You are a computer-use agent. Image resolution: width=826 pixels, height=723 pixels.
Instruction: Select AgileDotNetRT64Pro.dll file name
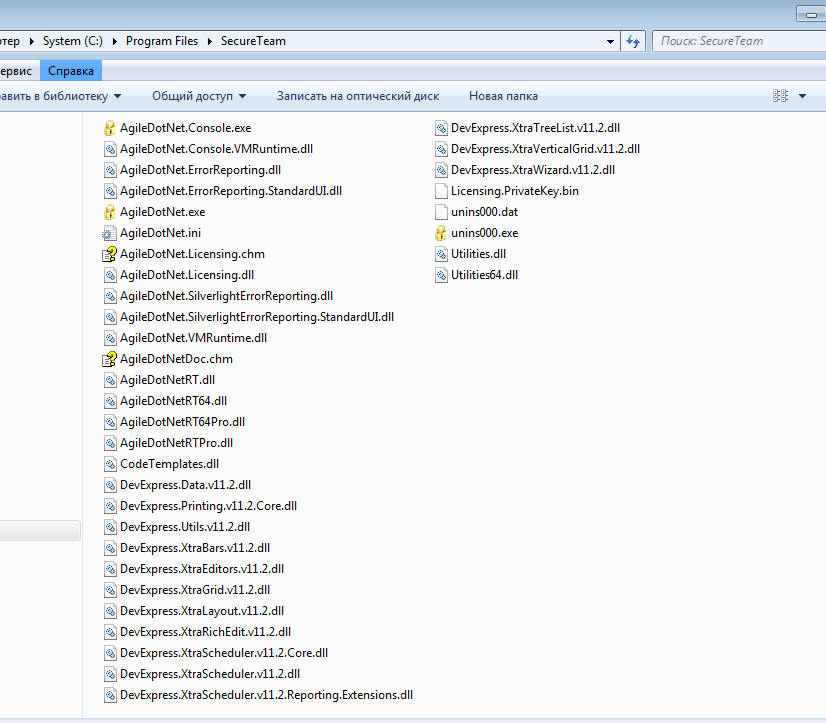pos(182,422)
